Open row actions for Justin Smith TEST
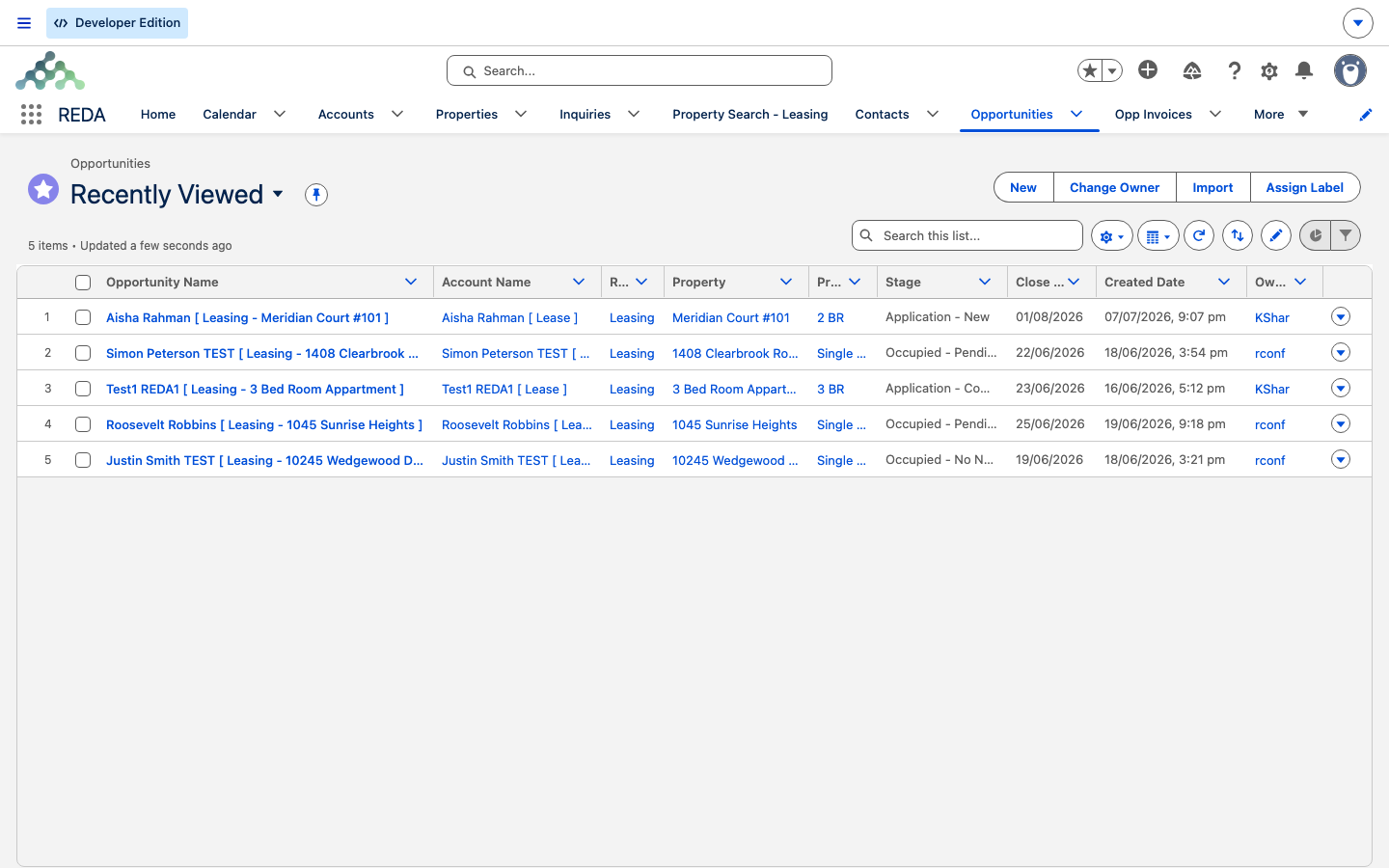The image size is (1389, 868). click(x=1341, y=459)
